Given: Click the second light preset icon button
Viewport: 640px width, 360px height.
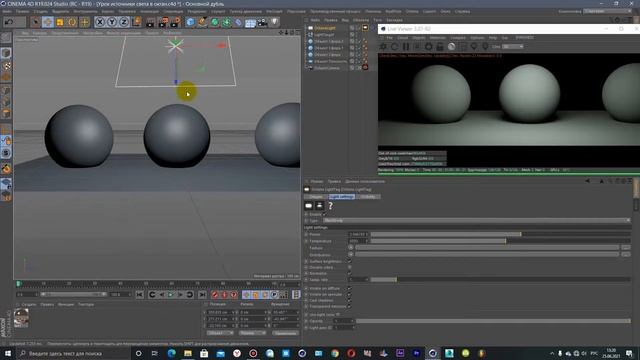Looking at the screenshot, I should [x=319, y=206].
